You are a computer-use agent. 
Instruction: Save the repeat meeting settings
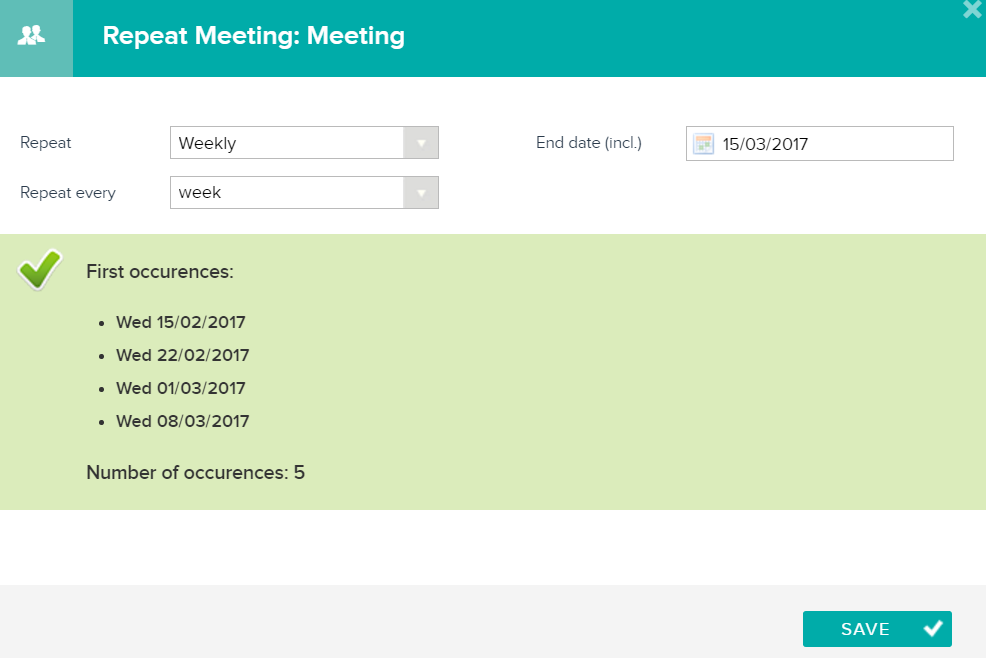(x=877, y=628)
